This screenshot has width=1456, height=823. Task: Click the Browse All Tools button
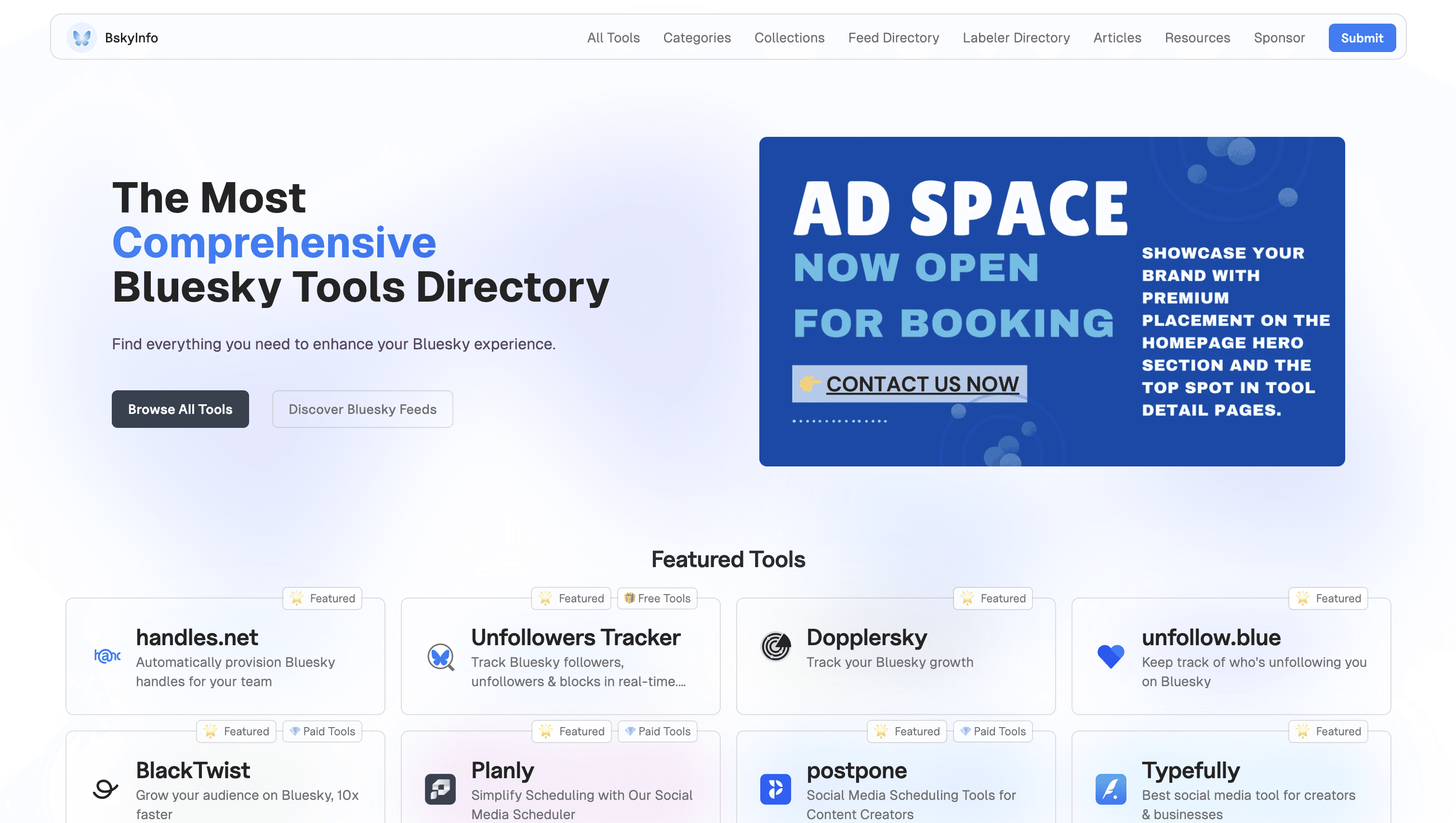click(x=180, y=409)
